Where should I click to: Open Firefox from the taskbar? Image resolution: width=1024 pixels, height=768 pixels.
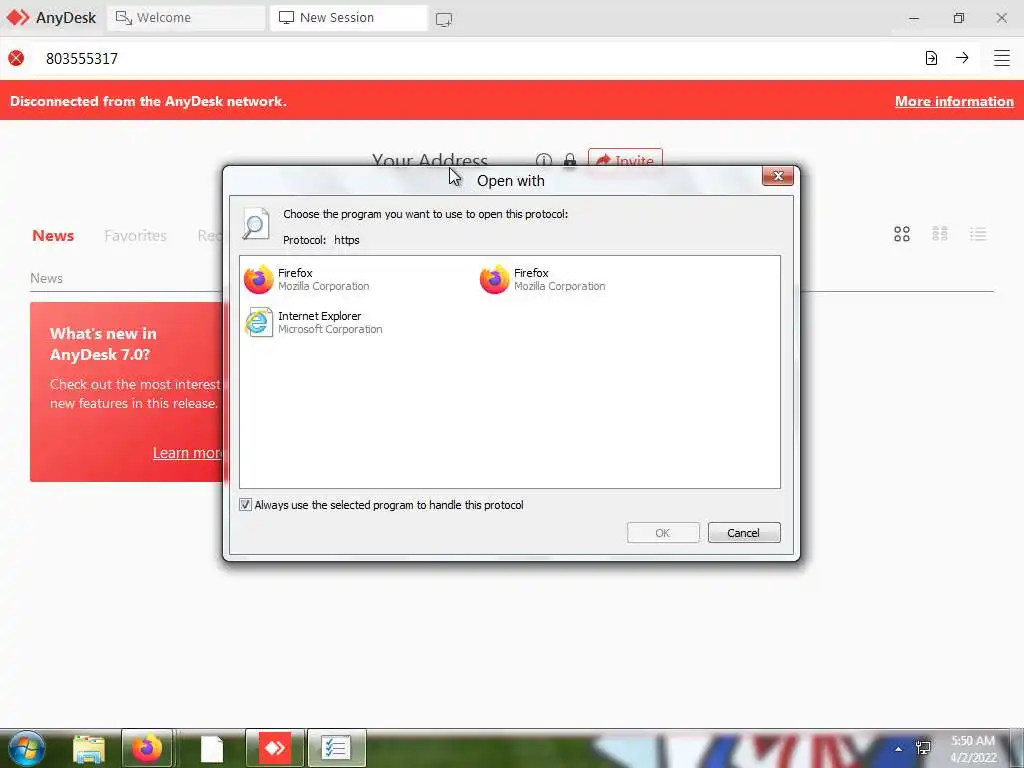coord(147,748)
